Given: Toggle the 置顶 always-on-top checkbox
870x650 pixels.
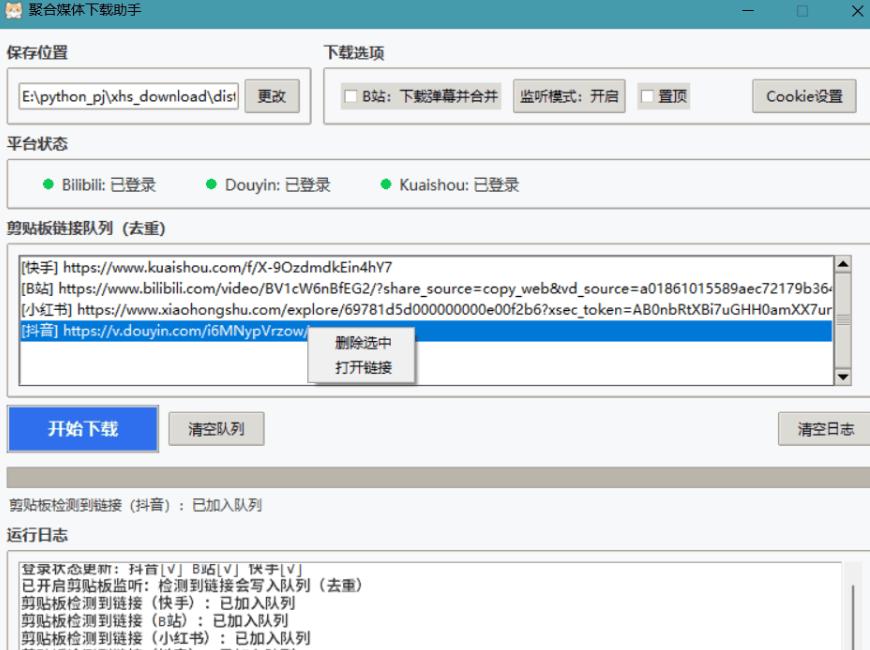Looking at the screenshot, I should pyautogui.click(x=648, y=97).
